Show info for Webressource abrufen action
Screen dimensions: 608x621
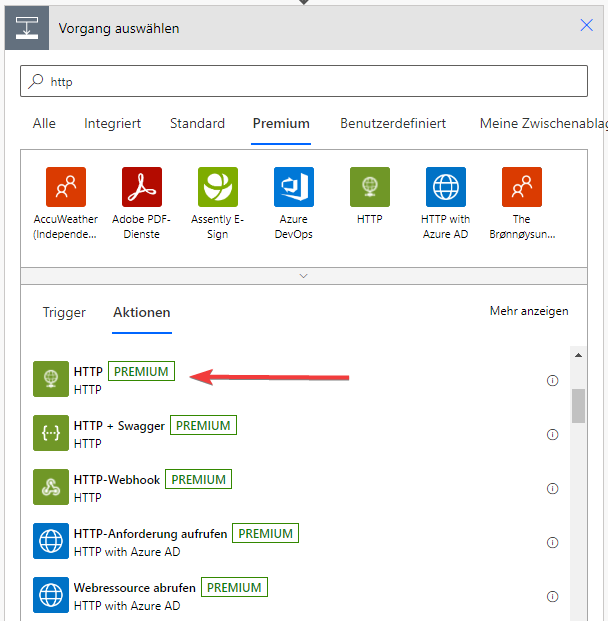point(553,597)
